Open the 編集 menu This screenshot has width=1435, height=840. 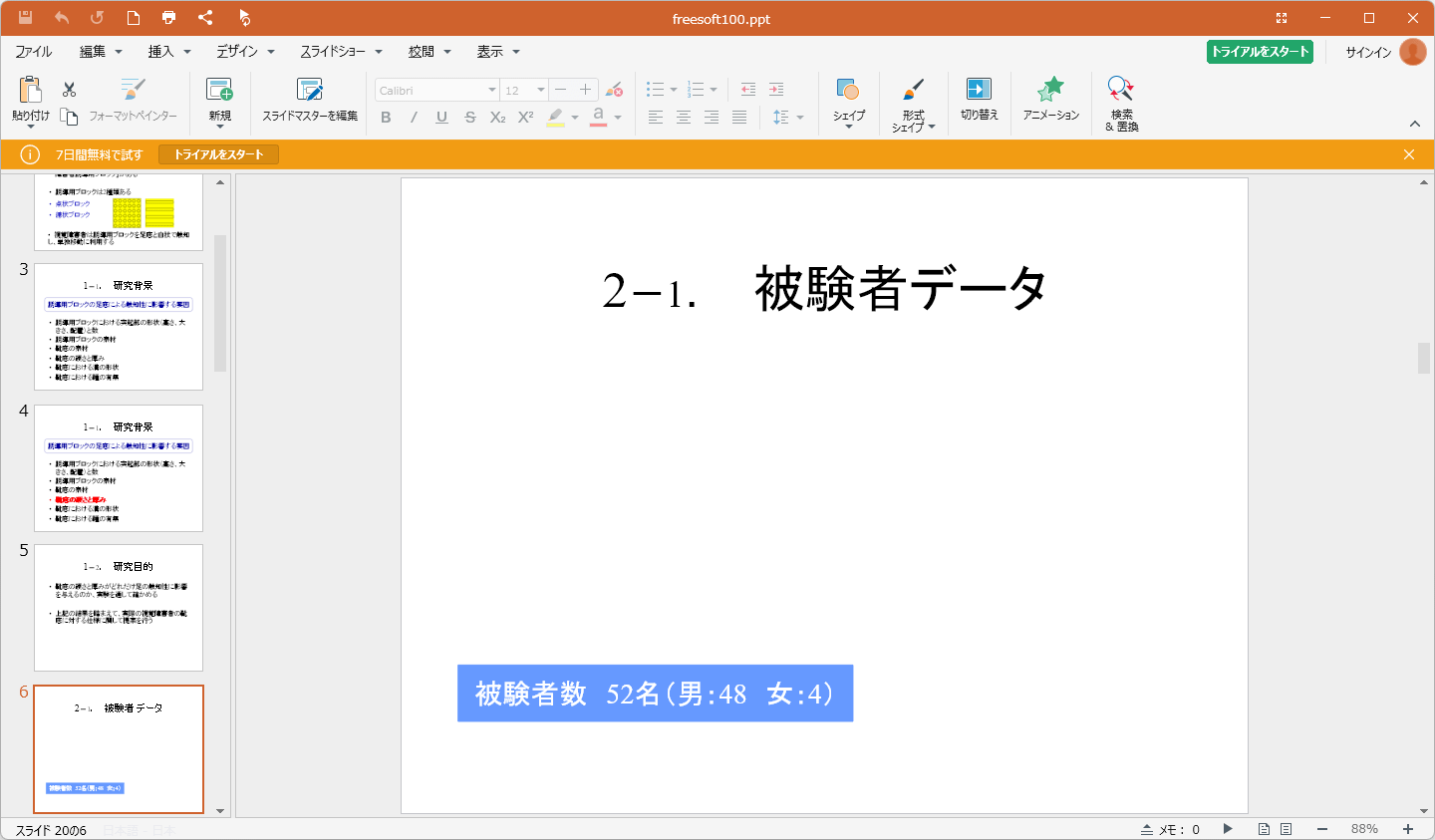(101, 52)
